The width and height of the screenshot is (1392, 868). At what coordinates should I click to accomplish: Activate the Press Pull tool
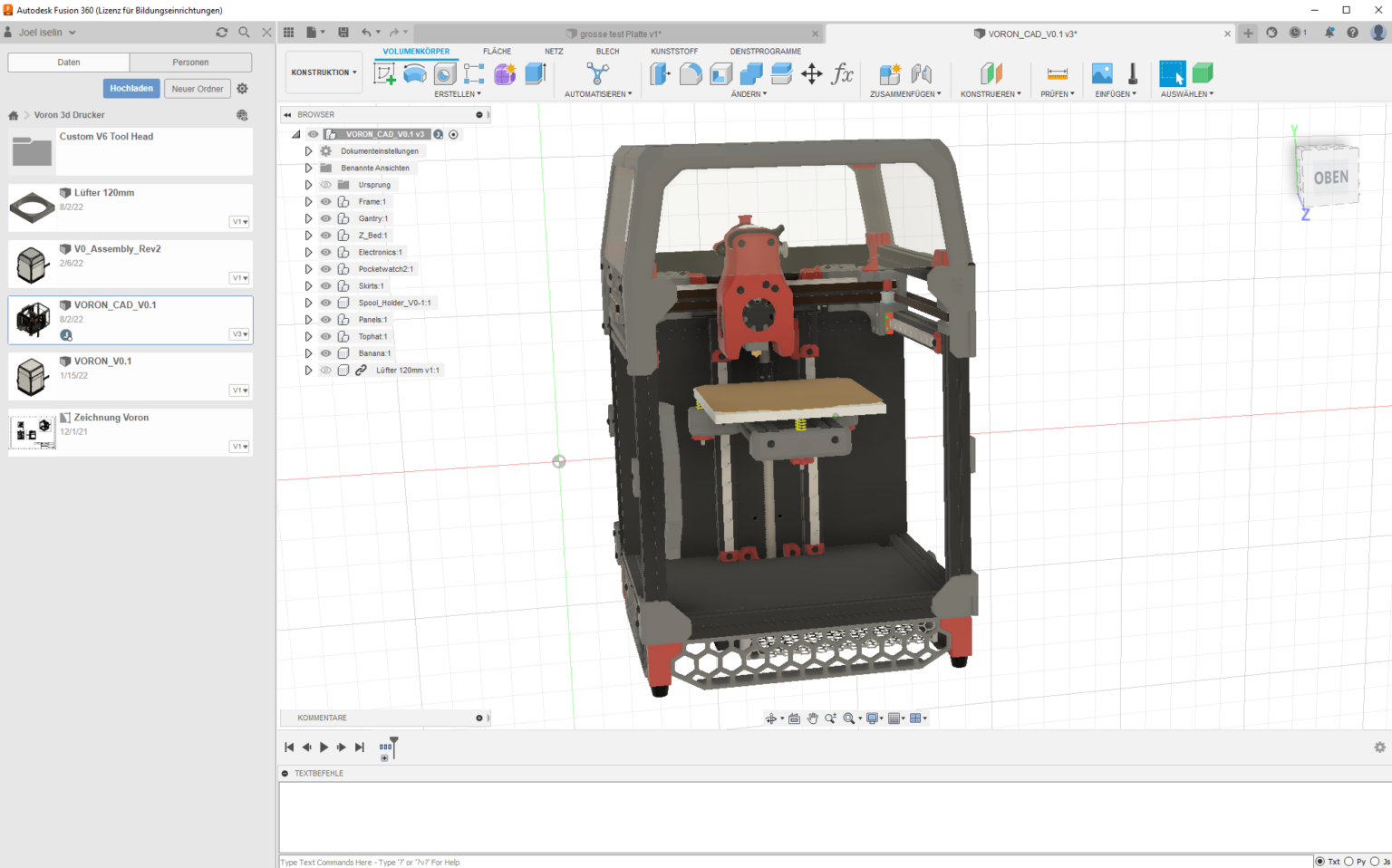[x=660, y=74]
